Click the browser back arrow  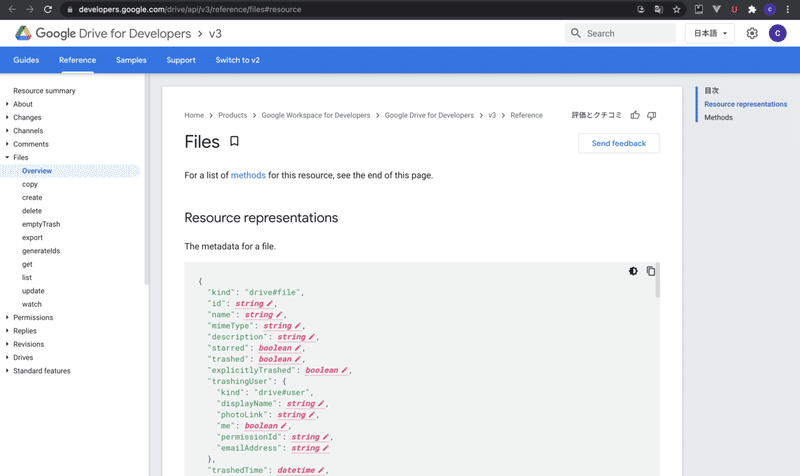[12, 9]
